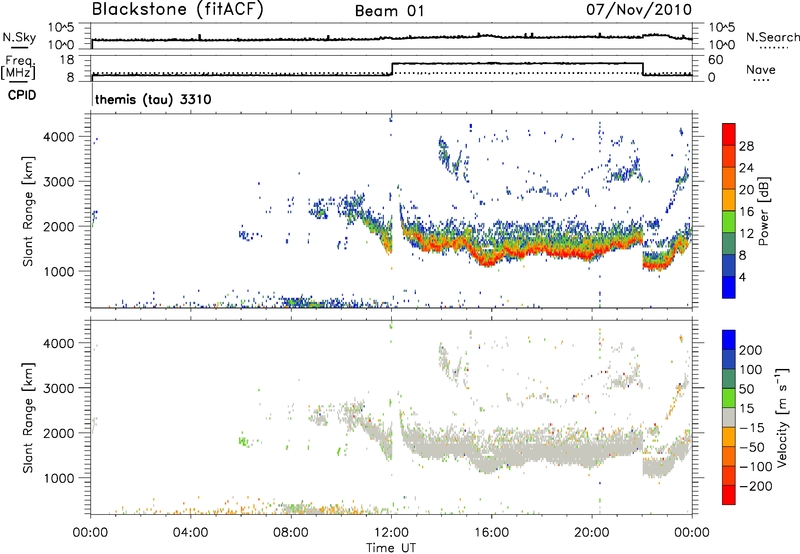This screenshot has height=554, width=800.
Task: Click the '60' tick on the Nave axis
Action: (715, 60)
